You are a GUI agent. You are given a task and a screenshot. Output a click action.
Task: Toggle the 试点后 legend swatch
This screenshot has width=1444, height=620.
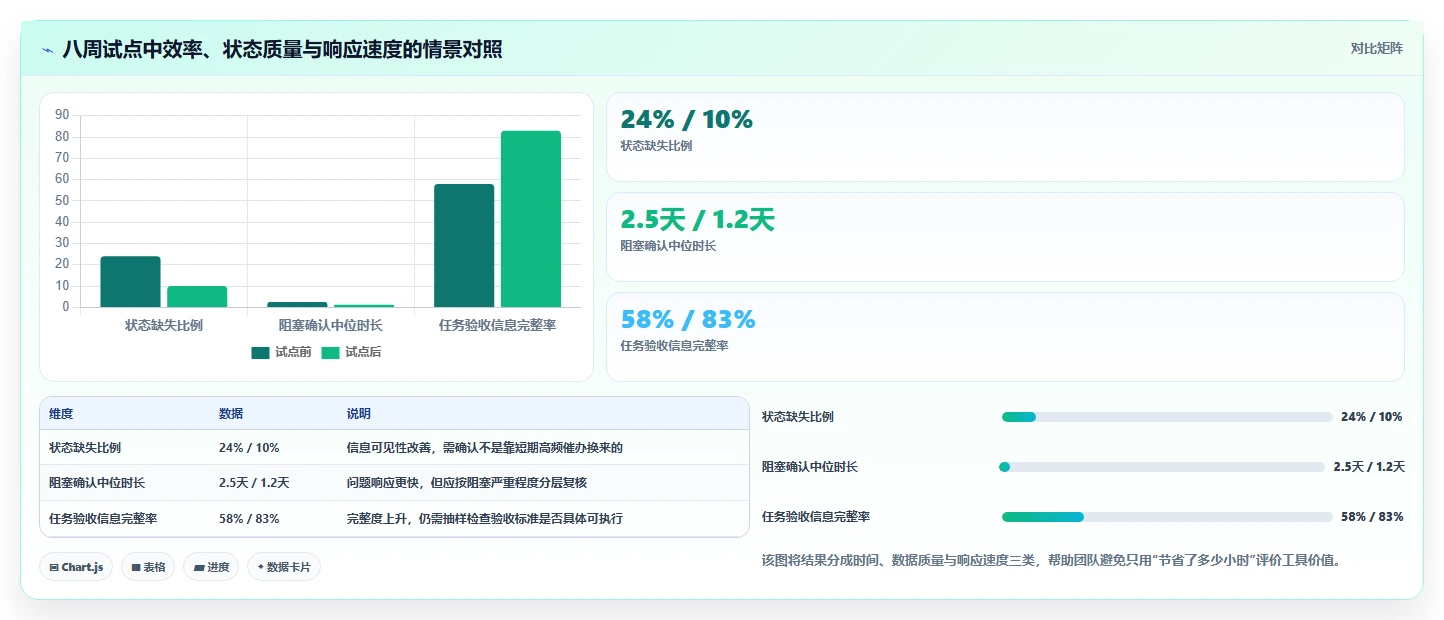tap(330, 352)
